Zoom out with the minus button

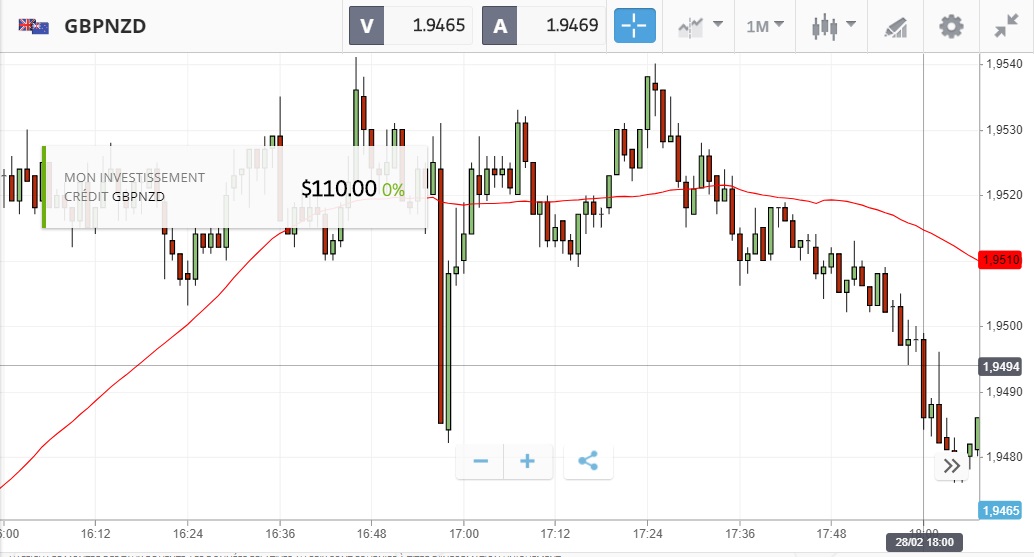pyautogui.click(x=481, y=461)
